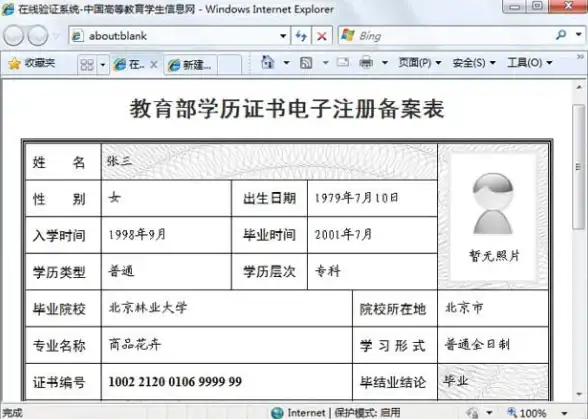Open search provider dropdown arrow

pyautogui.click(x=578, y=35)
